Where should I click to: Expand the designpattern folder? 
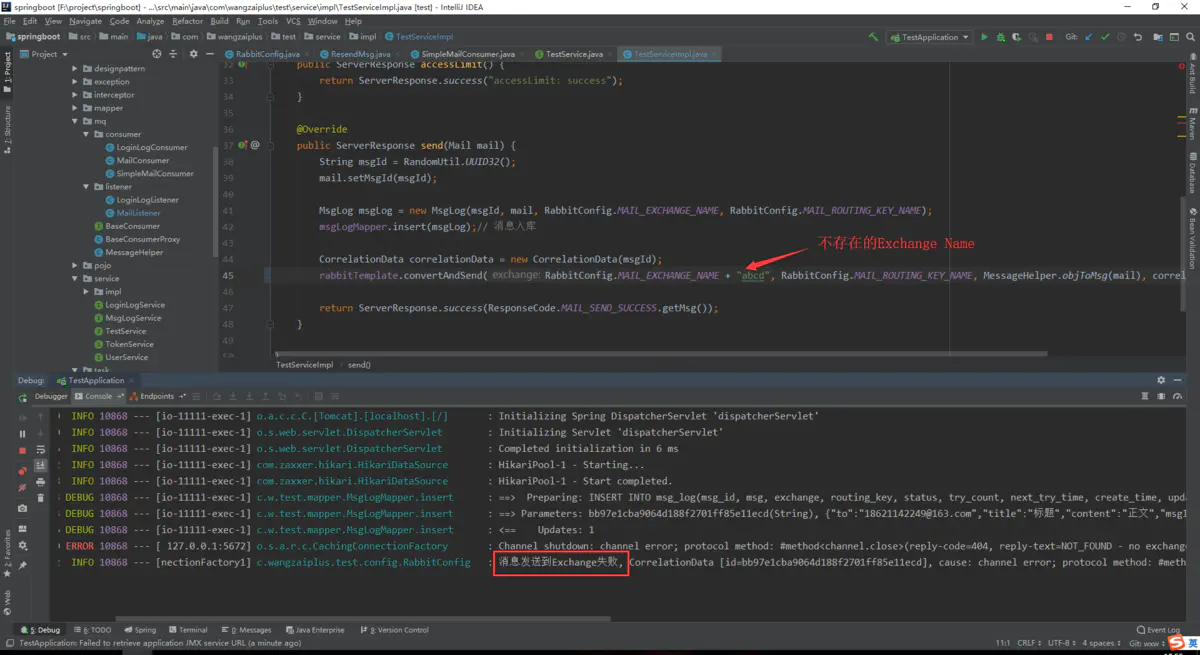pos(75,69)
